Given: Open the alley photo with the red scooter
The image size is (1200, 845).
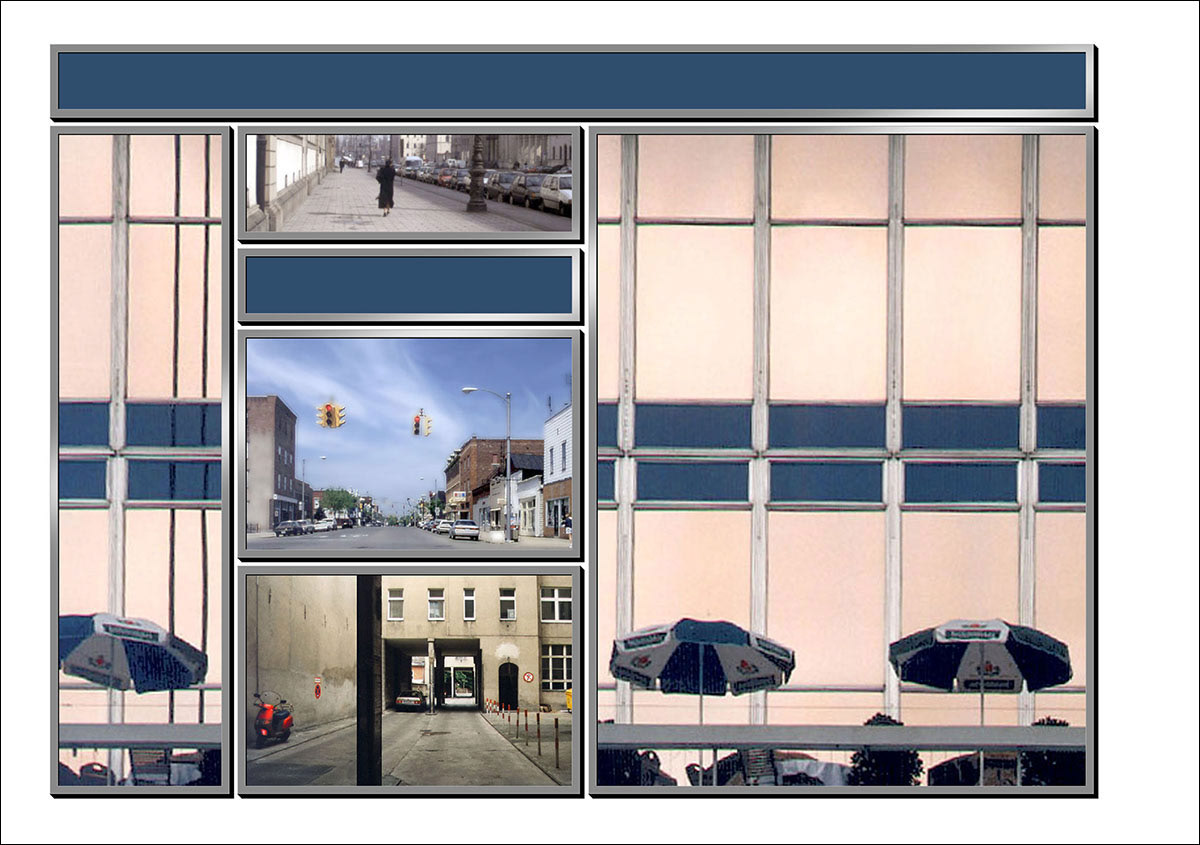Looking at the screenshot, I should [409, 680].
